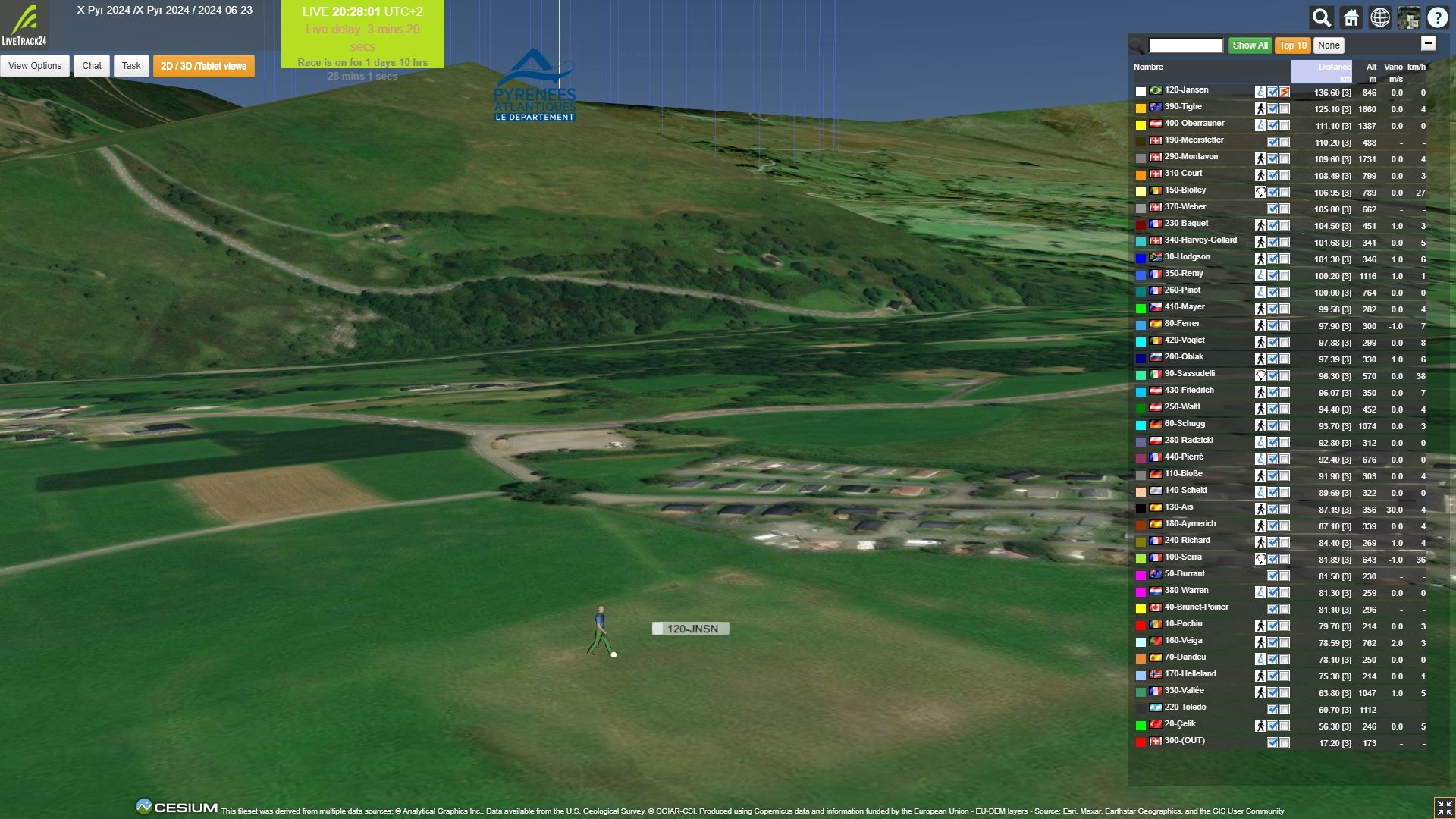
Task: Open the Cesium geocoder search icon
Action: coord(1322,17)
